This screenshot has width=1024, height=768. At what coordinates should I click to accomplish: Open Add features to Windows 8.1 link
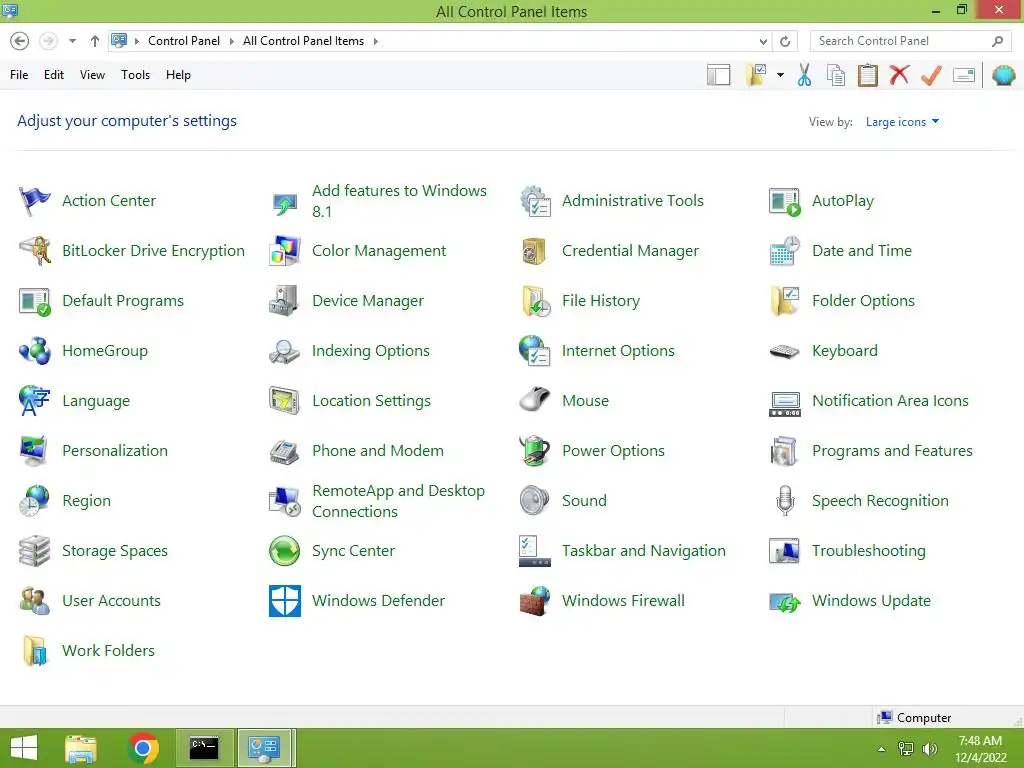click(x=399, y=201)
